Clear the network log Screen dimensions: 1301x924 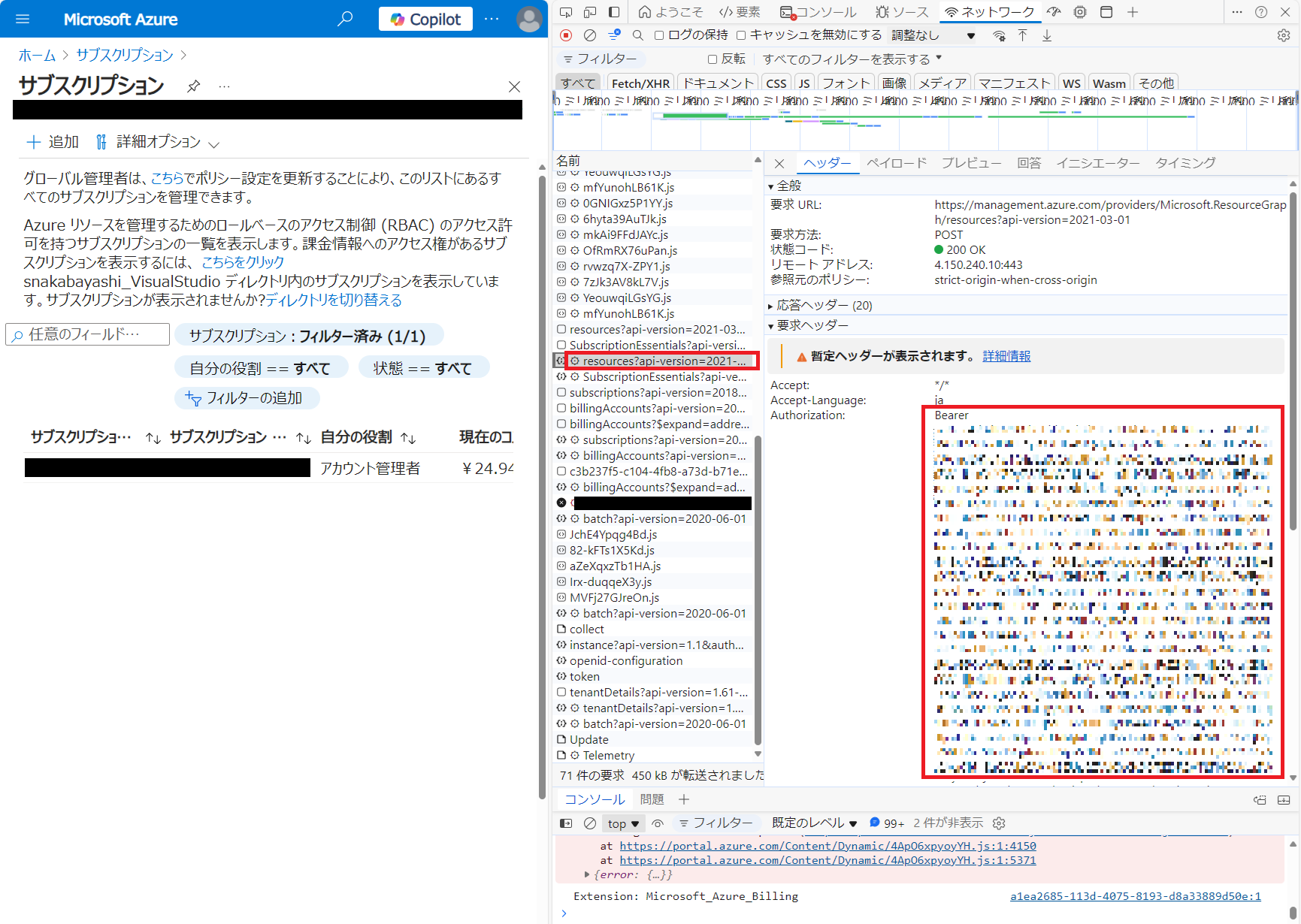pyautogui.click(x=590, y=35)
